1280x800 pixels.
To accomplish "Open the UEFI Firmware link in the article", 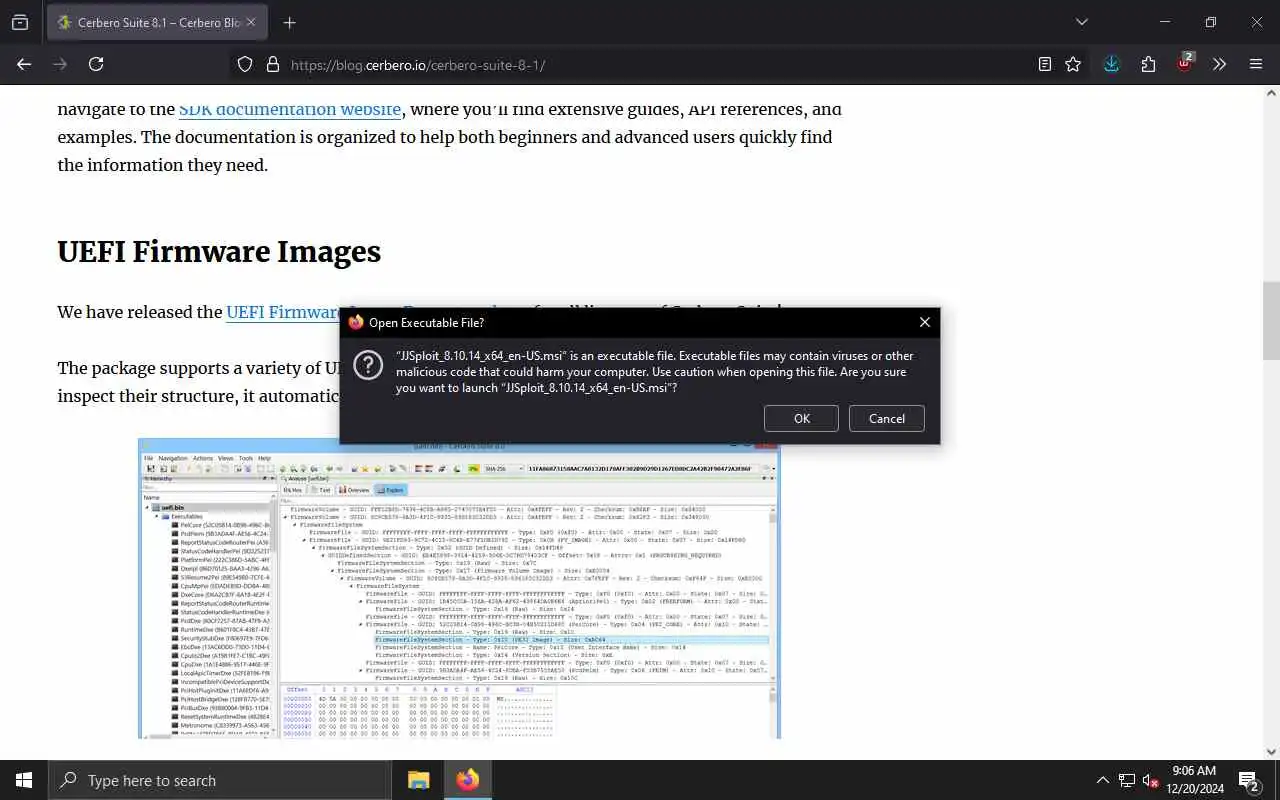I will tap(283, 312).
